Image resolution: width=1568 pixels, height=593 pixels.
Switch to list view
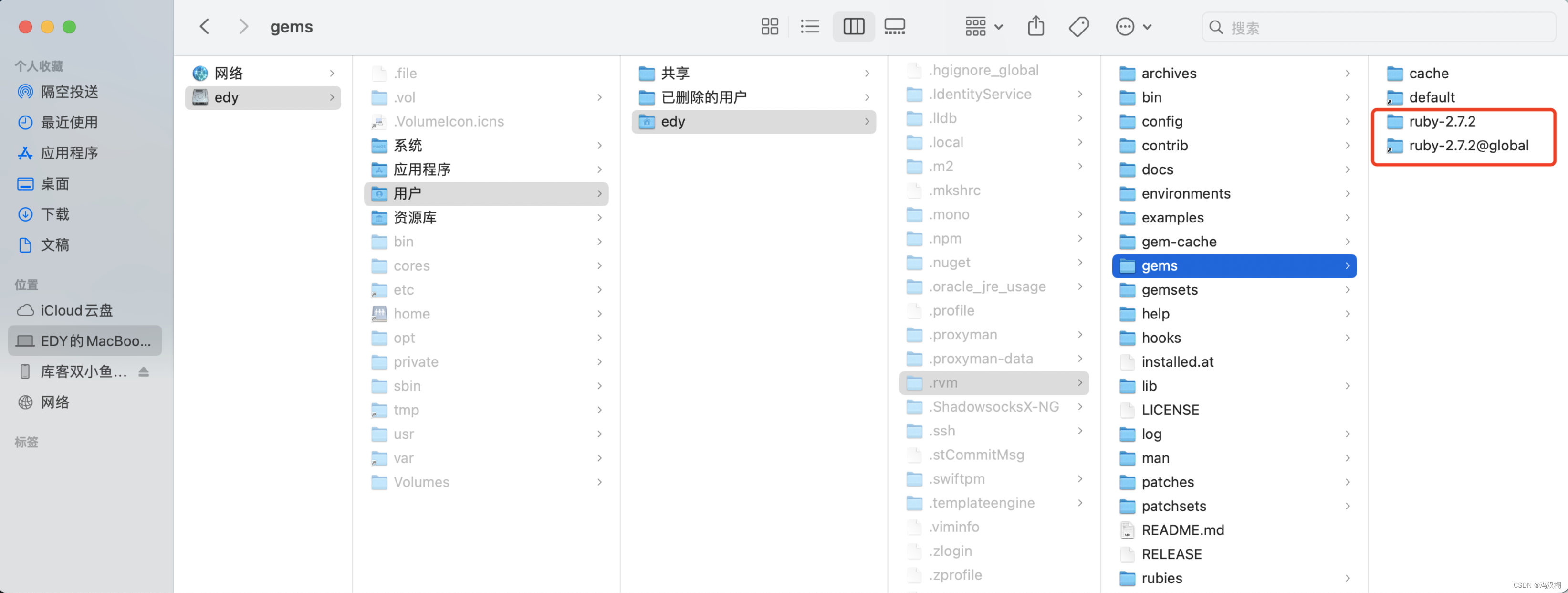coord(810,27)
